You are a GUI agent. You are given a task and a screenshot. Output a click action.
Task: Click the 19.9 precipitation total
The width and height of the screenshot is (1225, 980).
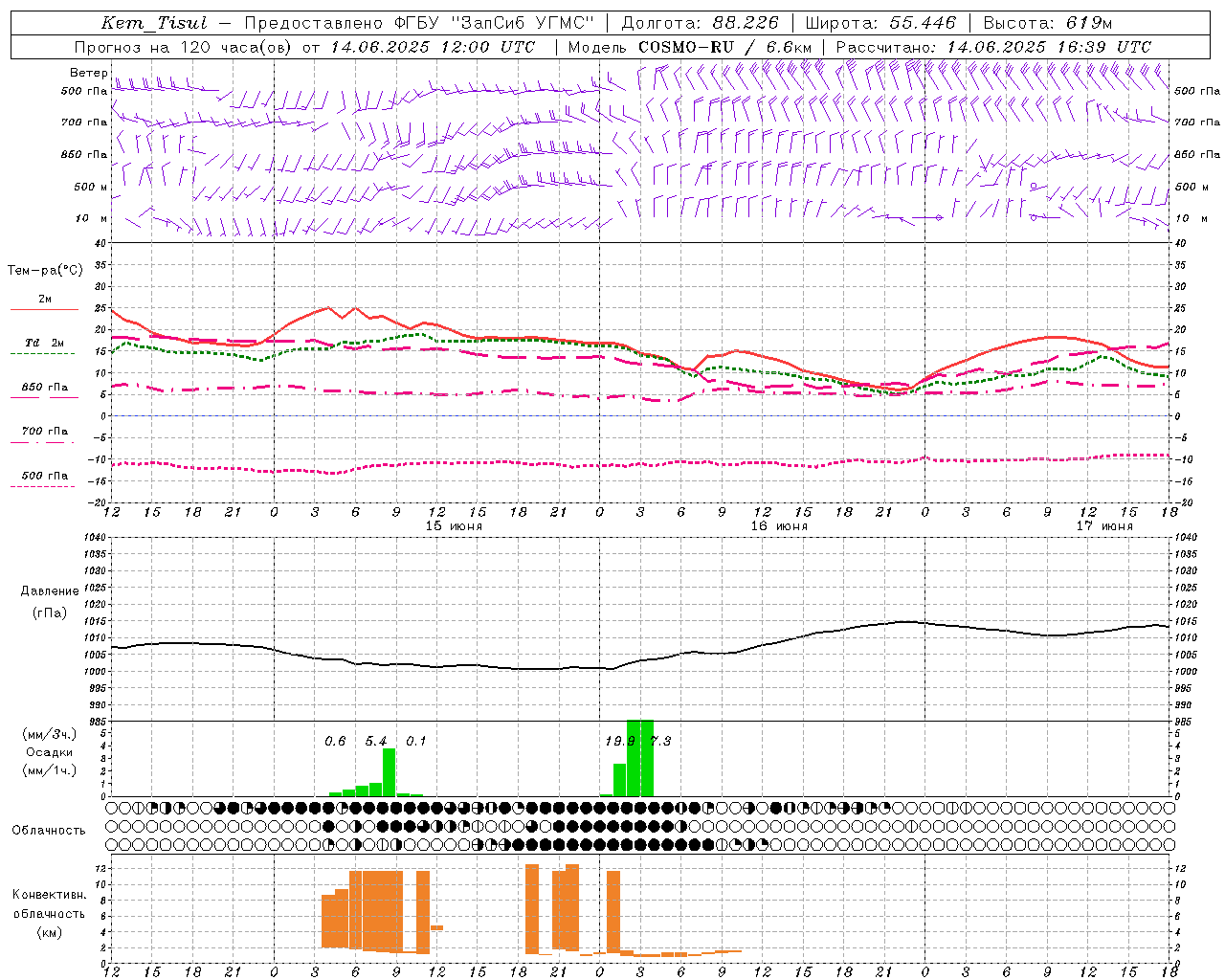(619, 742)
